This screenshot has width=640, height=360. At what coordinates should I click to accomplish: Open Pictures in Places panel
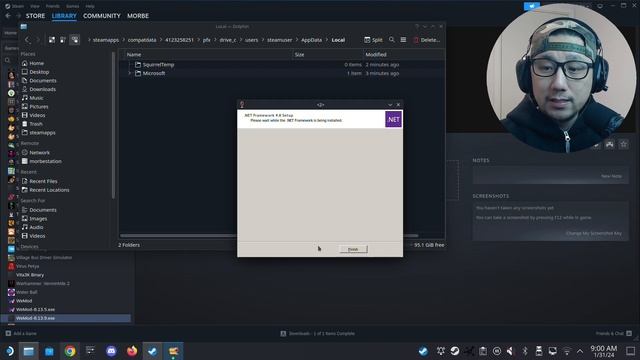35,107
